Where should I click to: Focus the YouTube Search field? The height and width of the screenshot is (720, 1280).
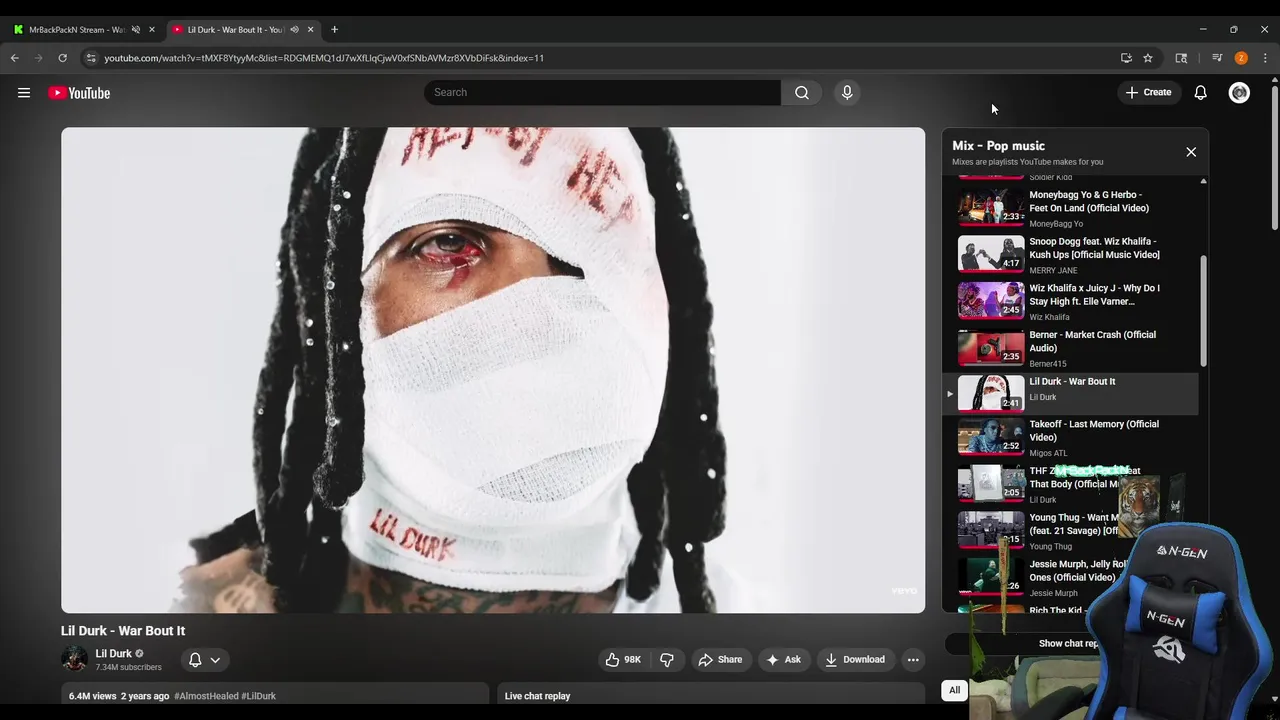pos(603,92)
